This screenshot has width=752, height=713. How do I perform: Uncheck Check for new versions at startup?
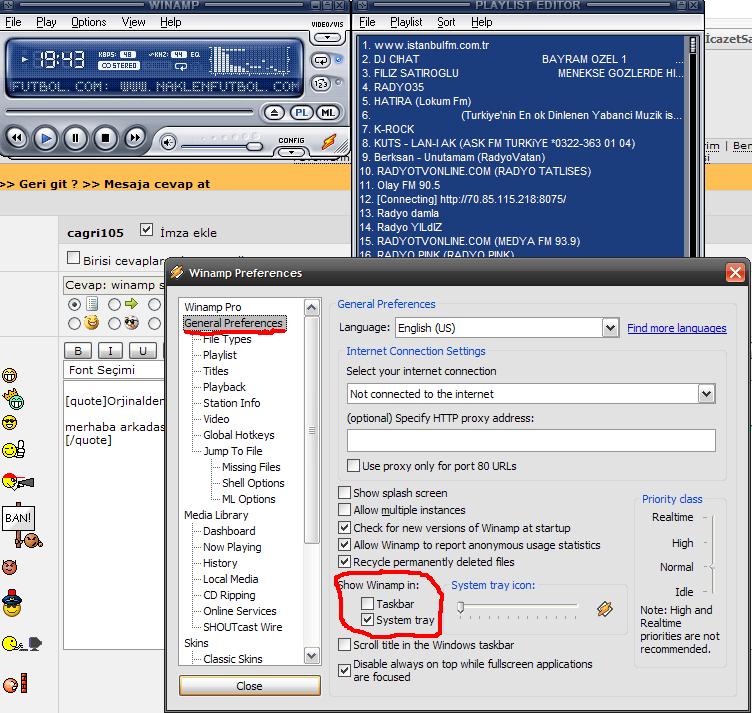pos(344,527)
